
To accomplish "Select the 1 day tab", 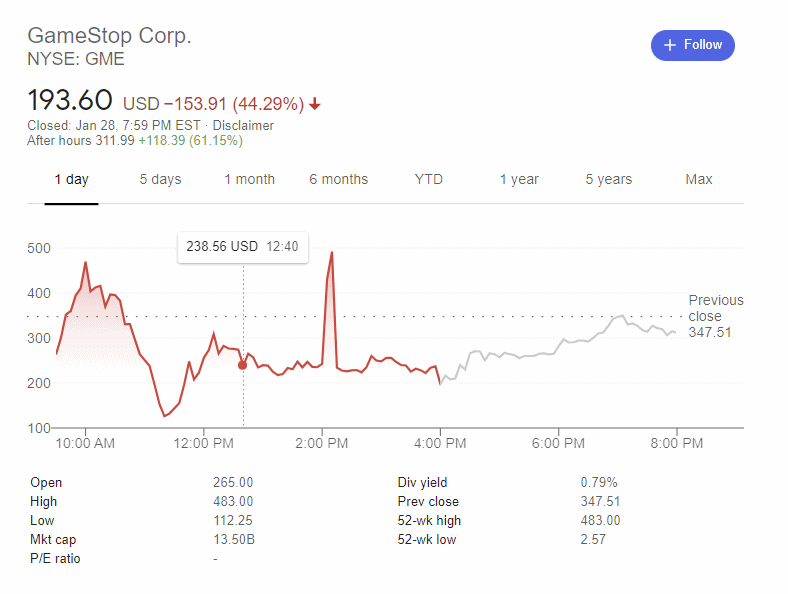I will [x=71, y=180].
